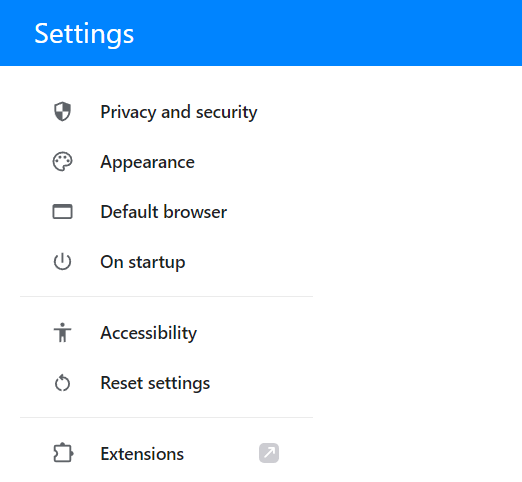
Task: Open the Privacy and security section
Action: 179,112
